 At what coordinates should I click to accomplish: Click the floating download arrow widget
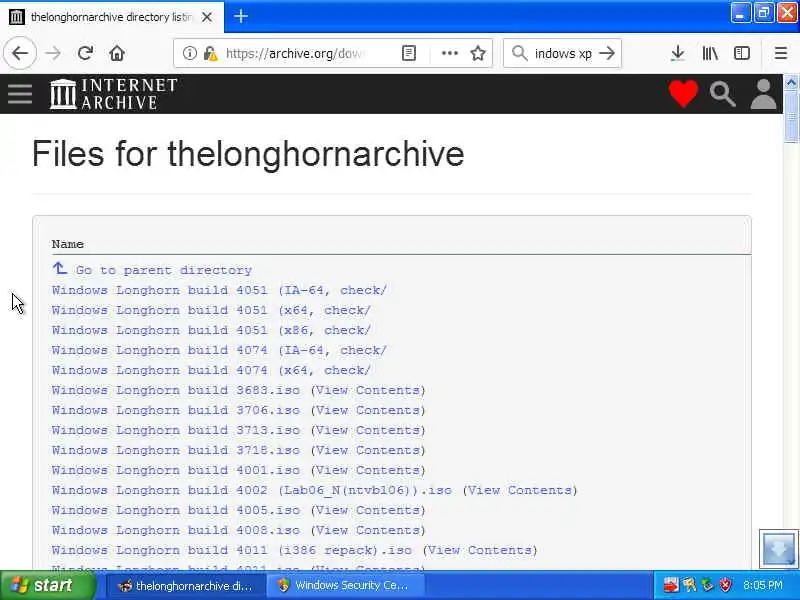click(x=778, y=549)
